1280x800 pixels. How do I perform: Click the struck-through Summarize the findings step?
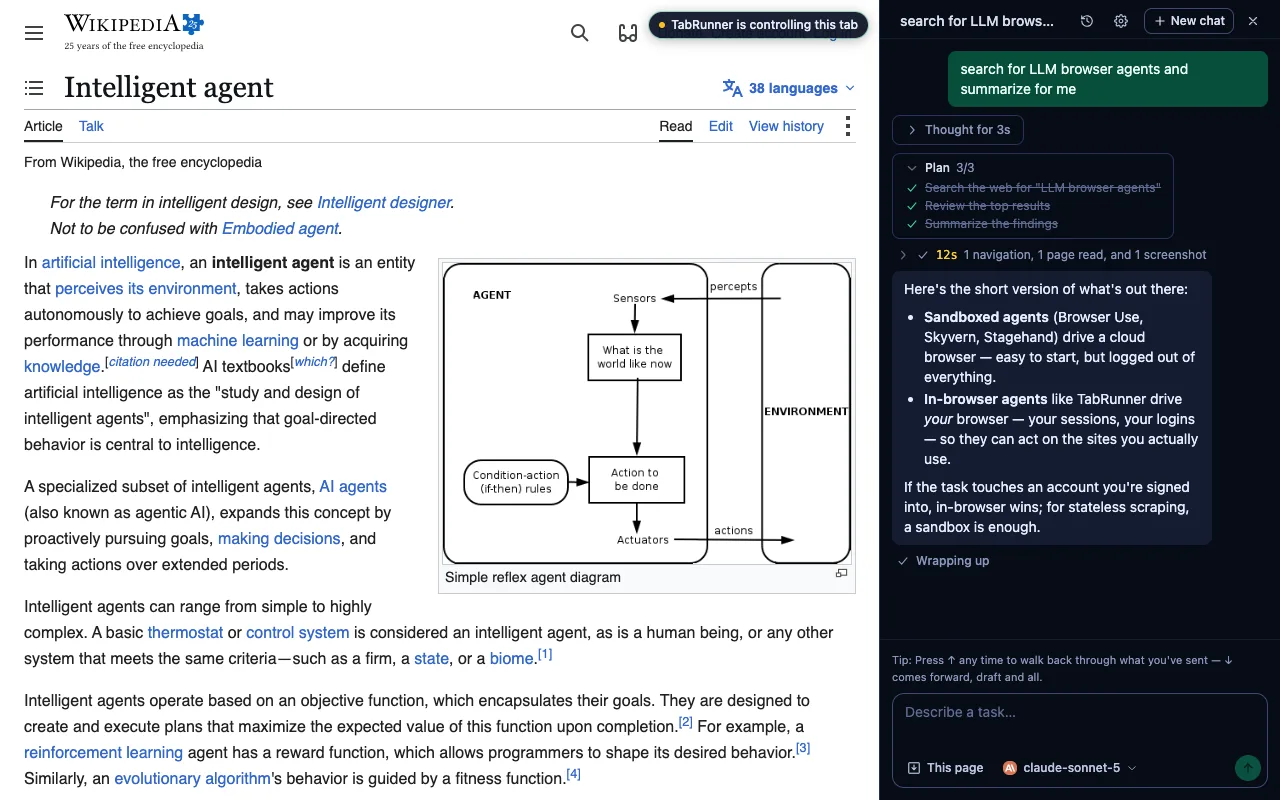point(991,224)
